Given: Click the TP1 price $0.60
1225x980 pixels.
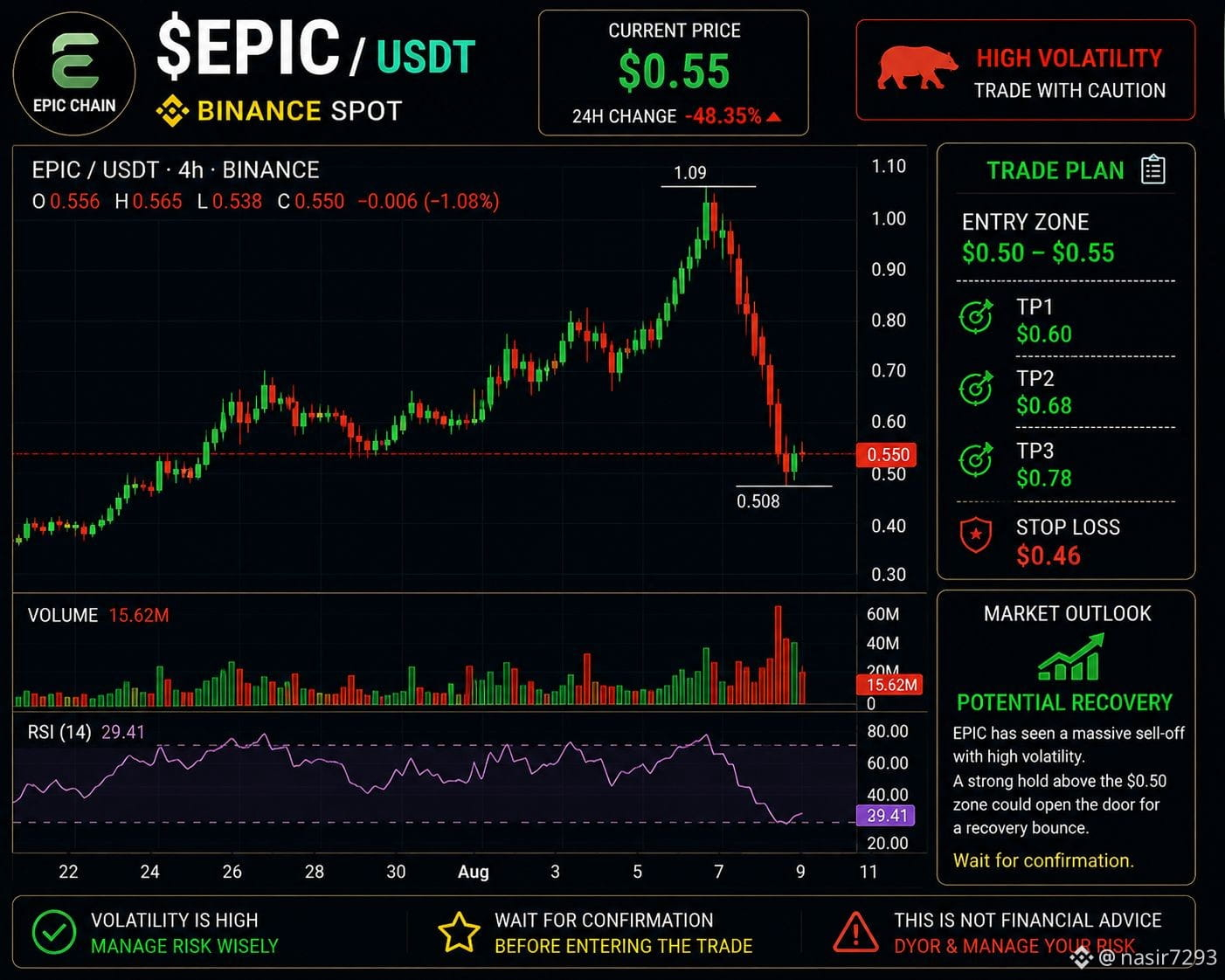Looking at the screenshot, I should 1044,335.
